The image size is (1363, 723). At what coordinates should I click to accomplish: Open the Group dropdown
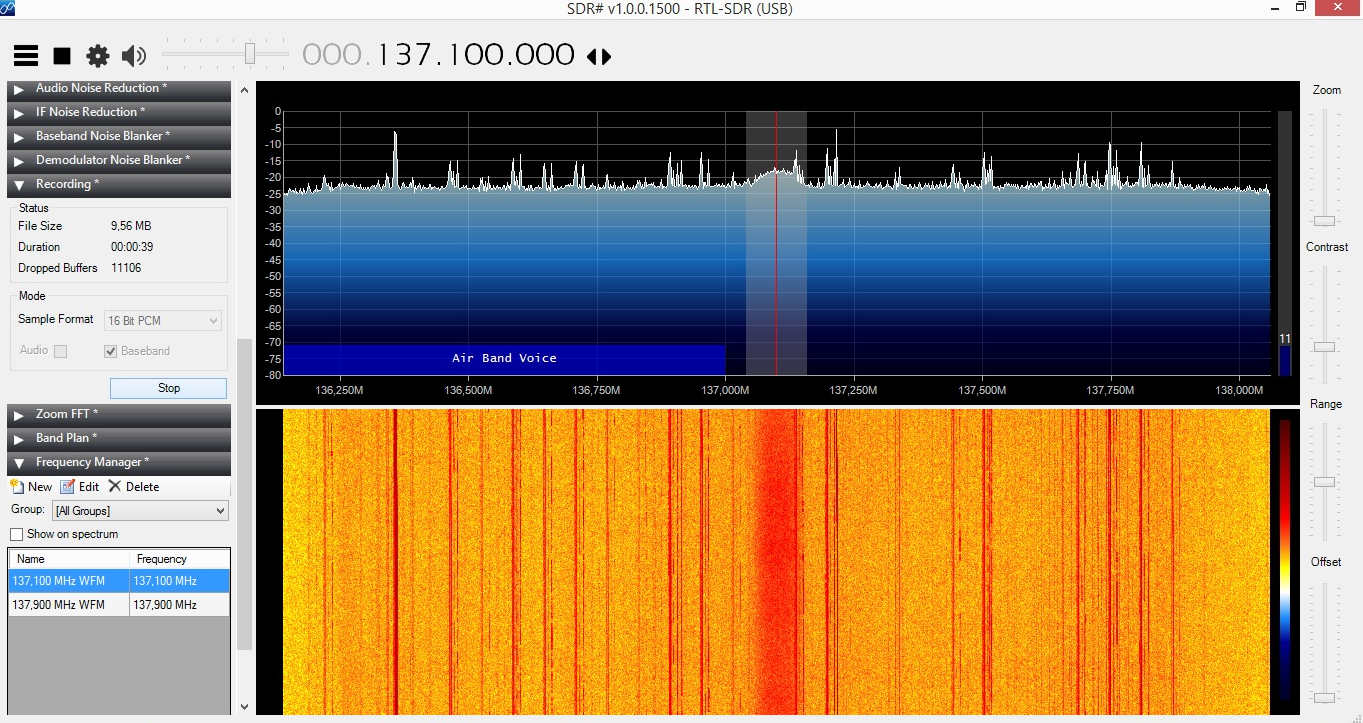140,511
